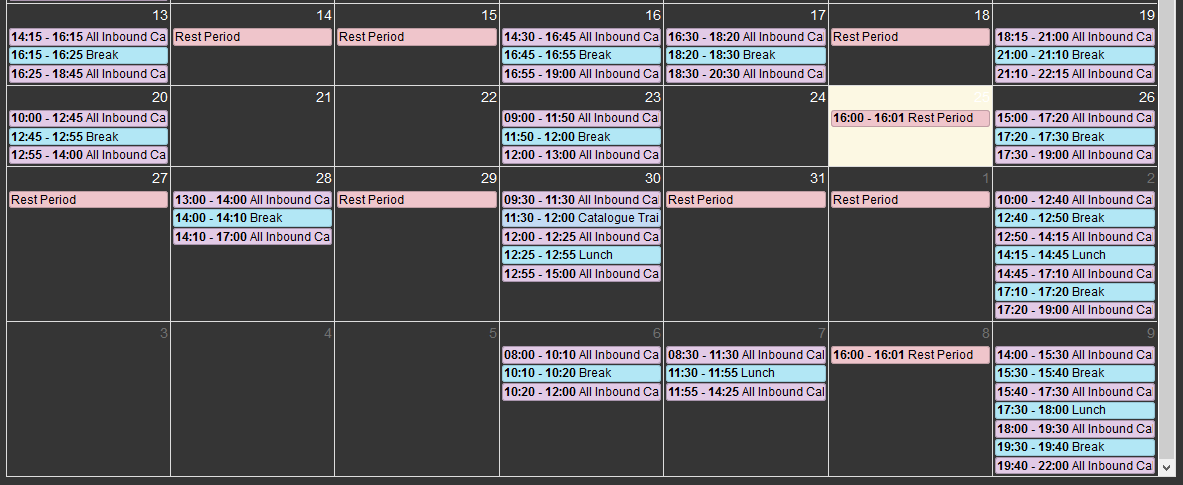
Task: Click the 12:25 - 12:55 Lunch event on 30th
Action: (x=582, y=255)
